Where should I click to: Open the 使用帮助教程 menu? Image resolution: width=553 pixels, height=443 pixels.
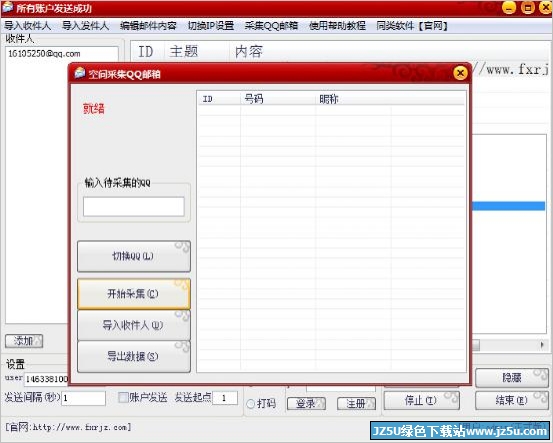pyautogui.click(x=337, y=26)
